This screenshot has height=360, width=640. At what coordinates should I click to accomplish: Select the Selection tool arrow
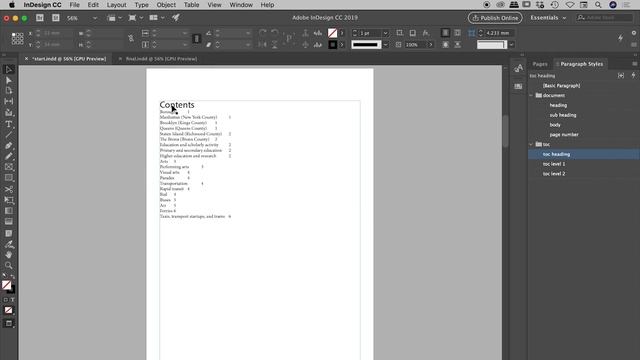pyautogui.click(x=9, y=70)
